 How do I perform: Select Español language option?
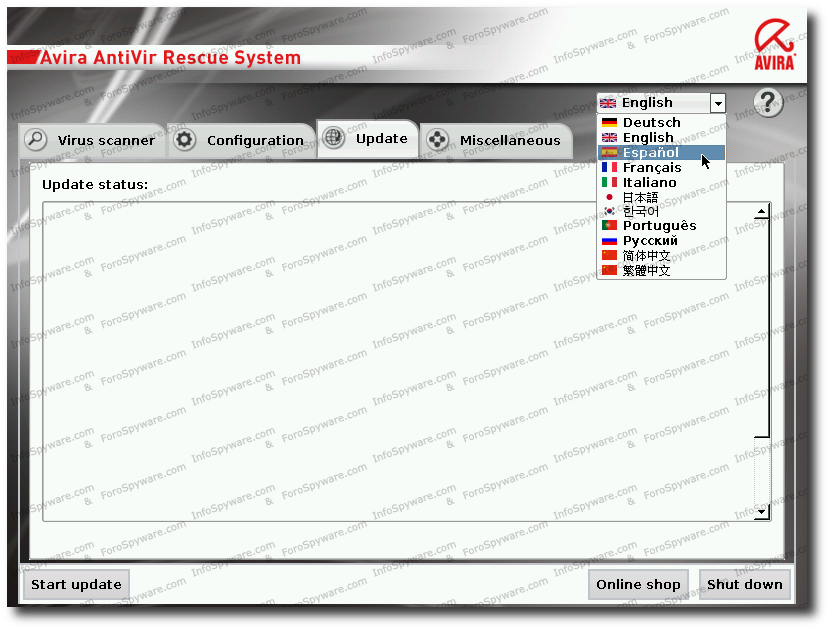pos(662,152)
